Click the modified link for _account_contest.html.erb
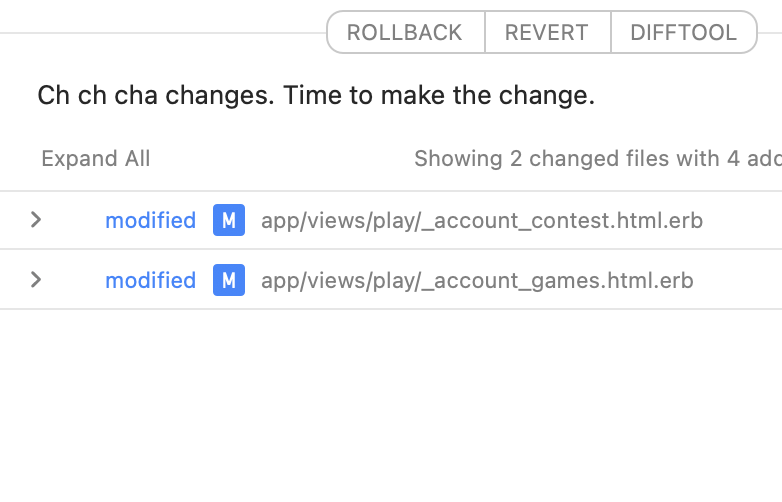 click(x=150, y=220)
